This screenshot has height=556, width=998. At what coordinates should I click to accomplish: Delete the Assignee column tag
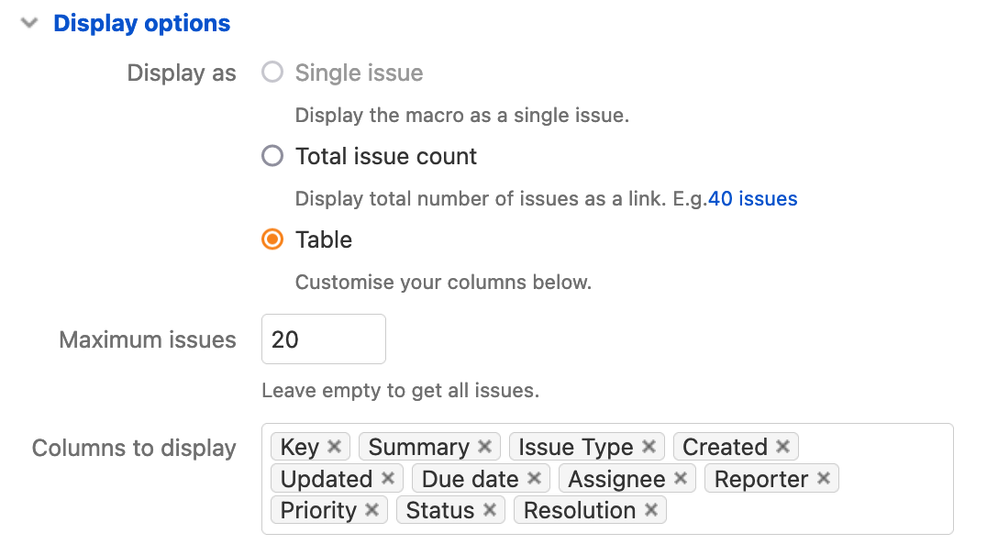point(680,479)
